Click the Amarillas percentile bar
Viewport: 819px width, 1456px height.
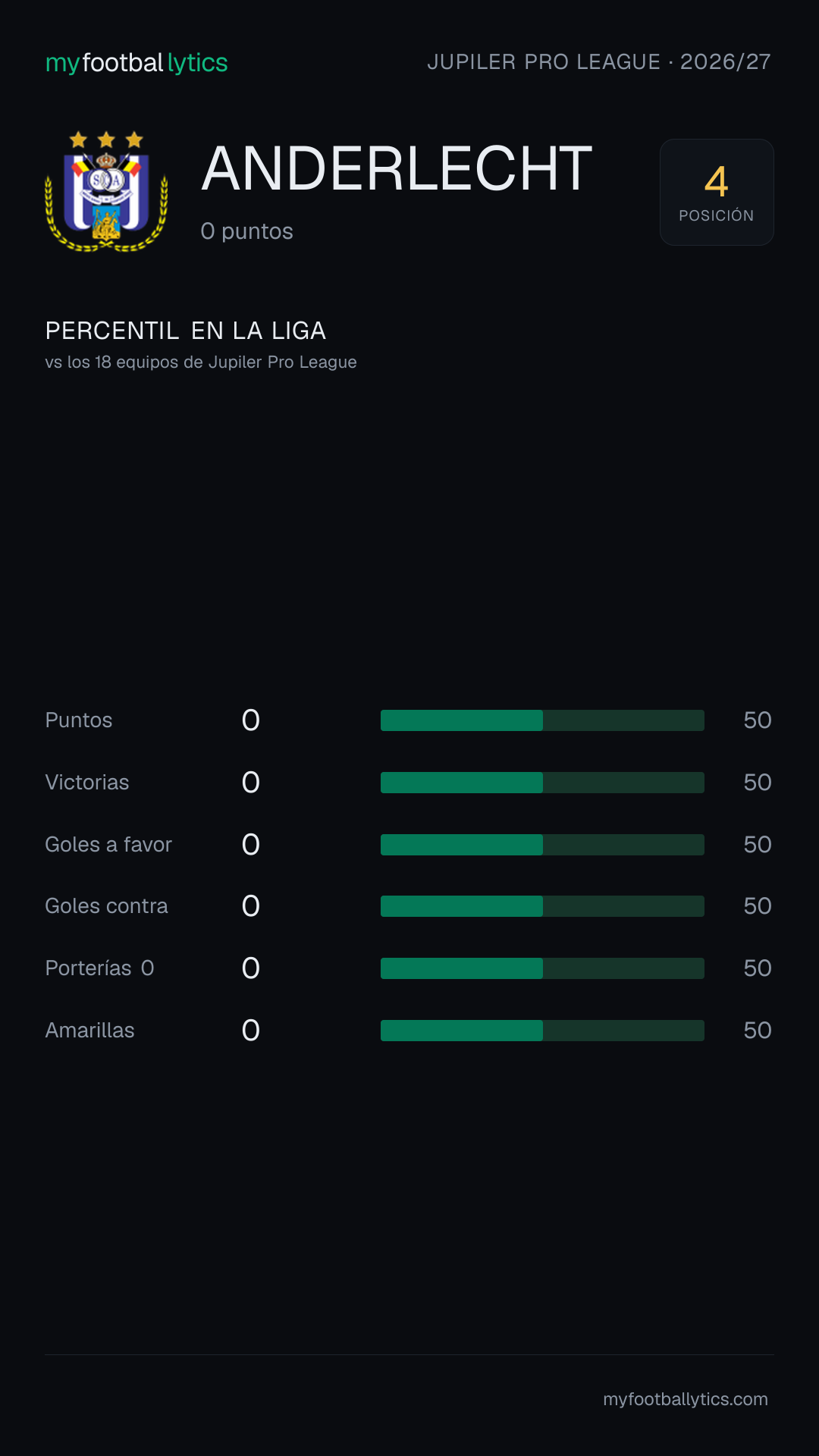[x=542, y=1031]
